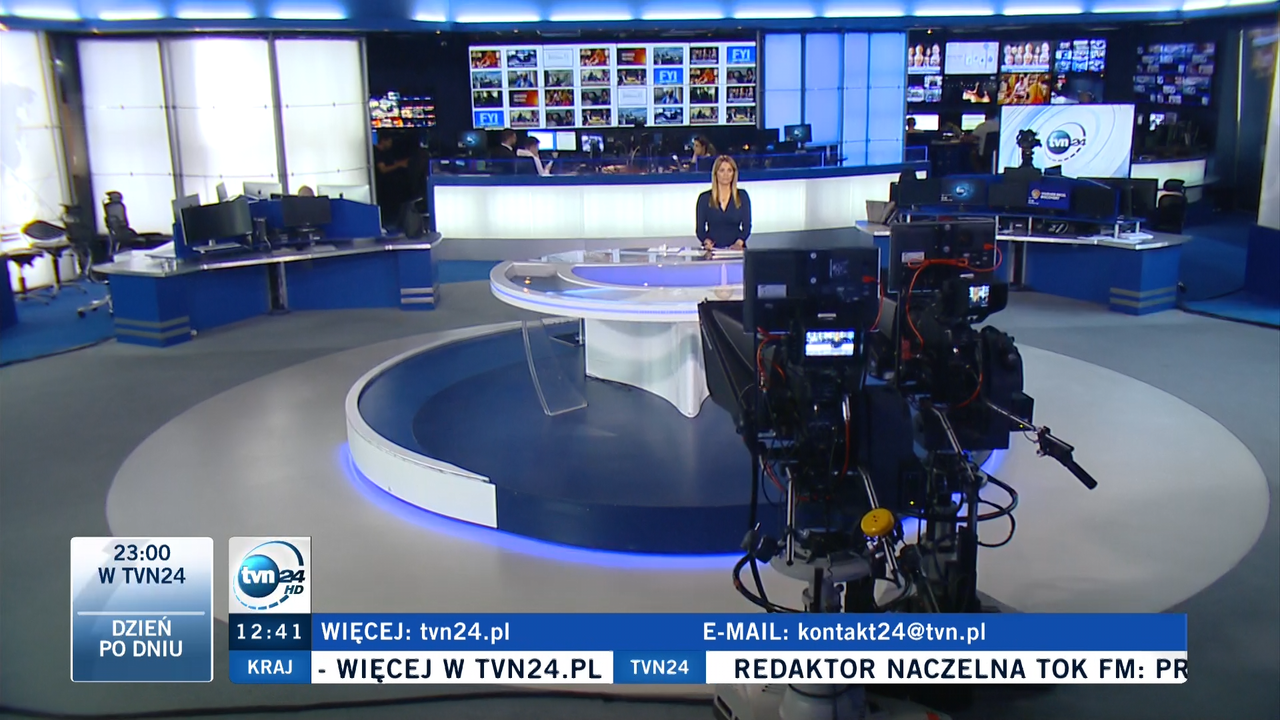Viewport: 1280px width, 720px height.
Task: Click the 'E-MAIL: kontakt24@tvn.pl' text
Action: click(x=844, y=632)
